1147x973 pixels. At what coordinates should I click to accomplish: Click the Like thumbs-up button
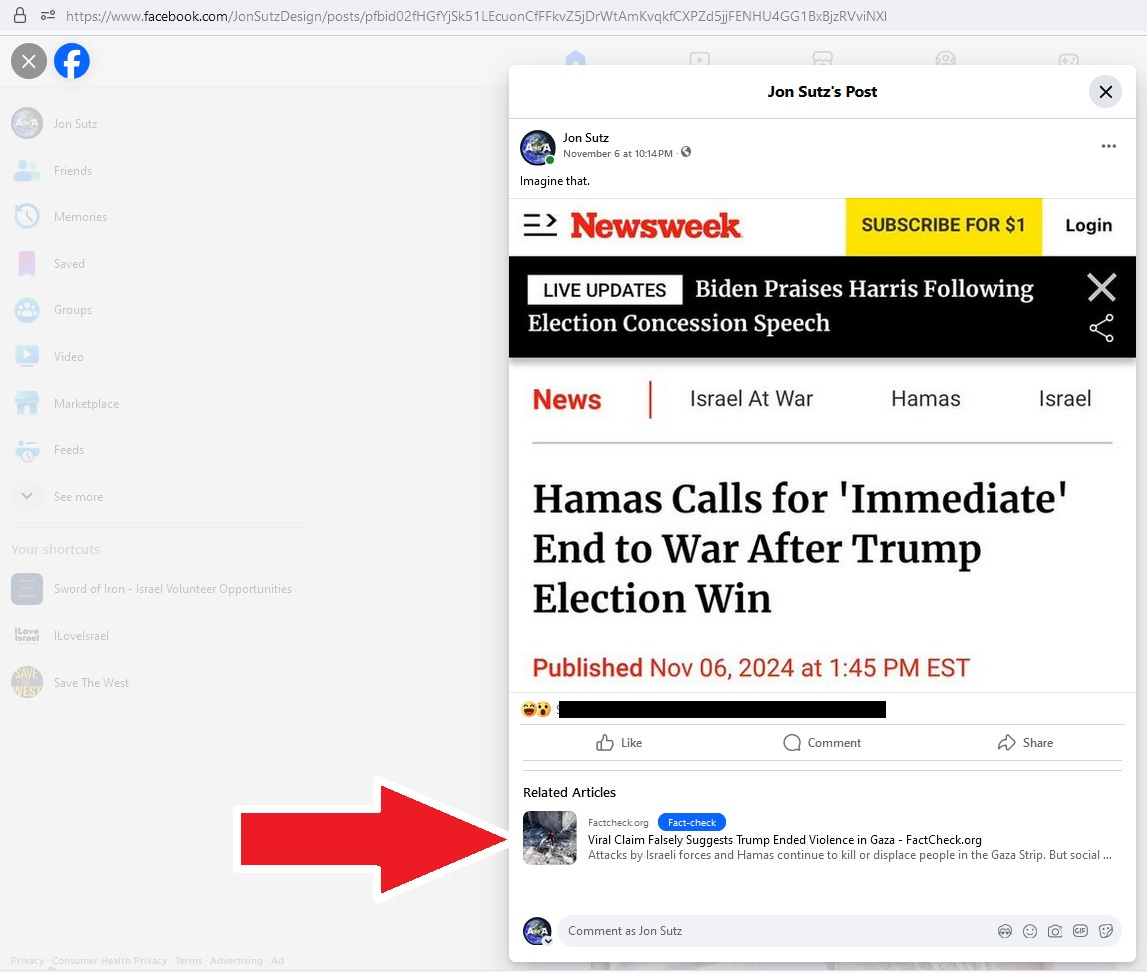coord(619,743)
